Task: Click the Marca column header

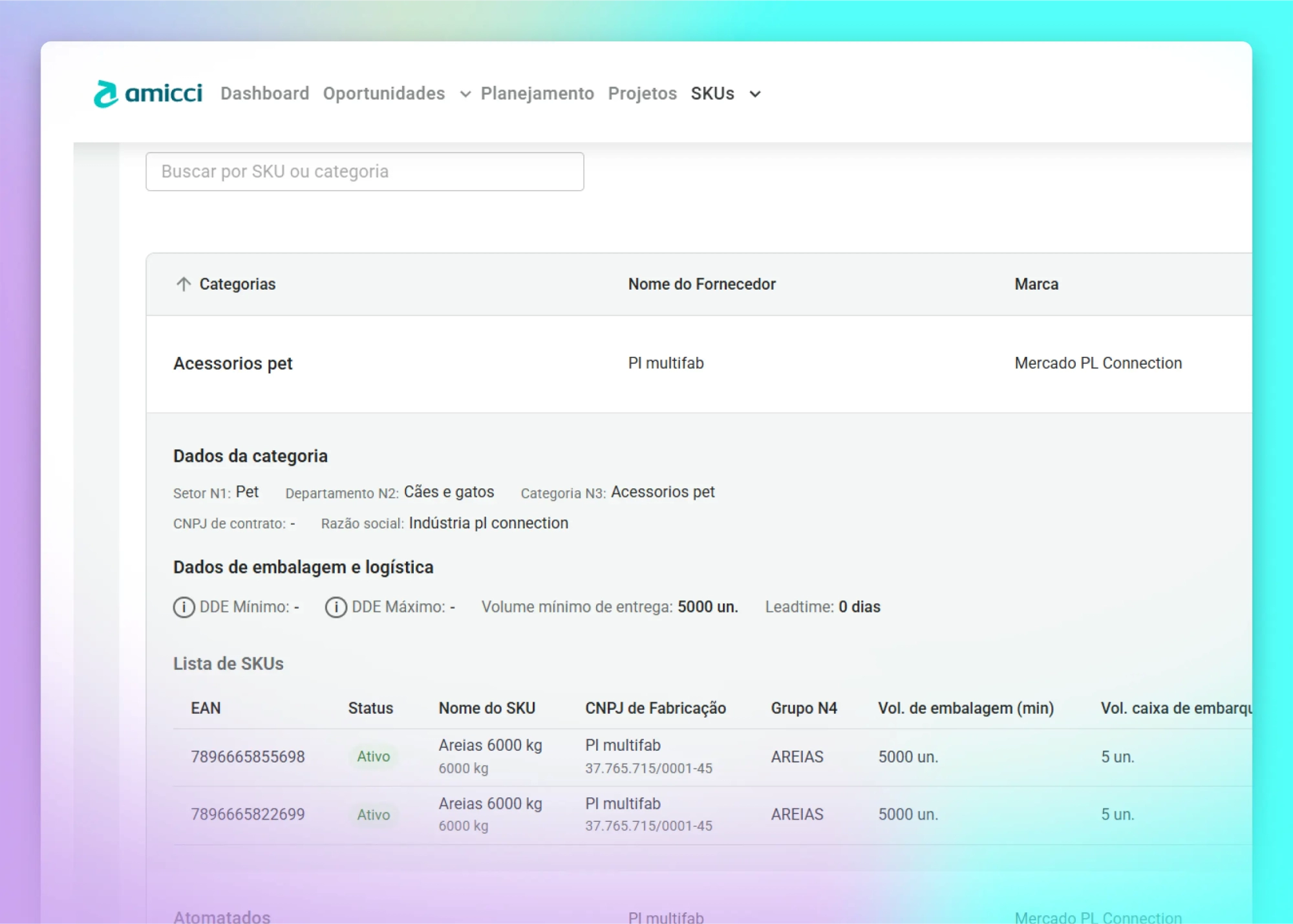Action: pos(1036,284)
